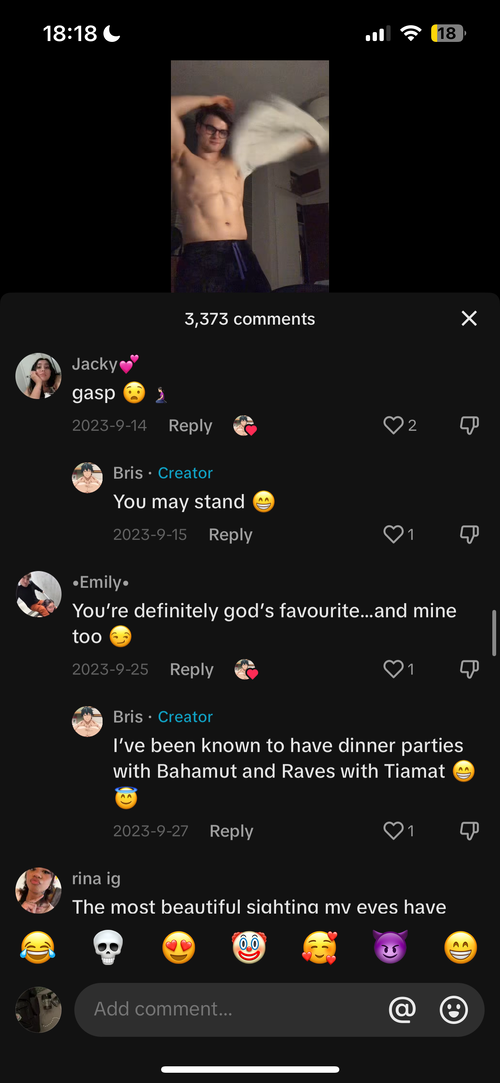The width and height of the screenshot is (500, 1083).
Task: Tap the video preview above comments
Action: point(250,176)
